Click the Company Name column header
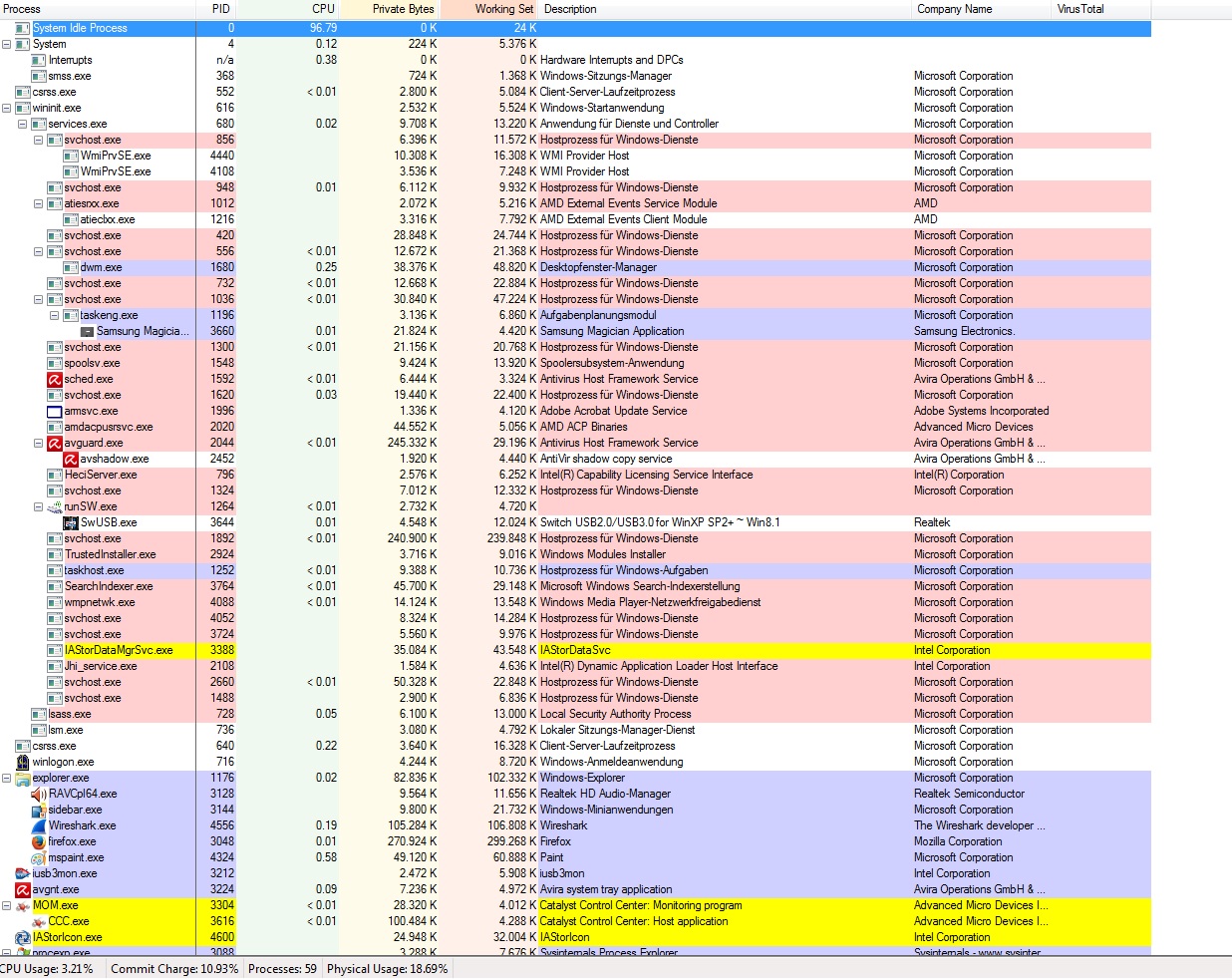The width and height of the screenshot is (1232, 979). (x=982, y=9)
